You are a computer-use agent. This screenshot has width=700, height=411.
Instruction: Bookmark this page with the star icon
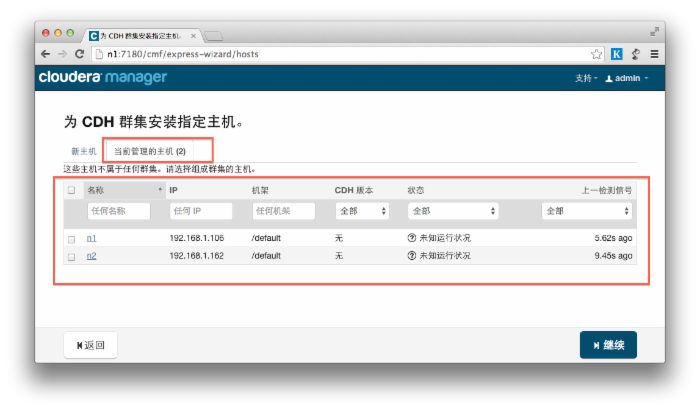pyautogui.click(x=597, y=54)
